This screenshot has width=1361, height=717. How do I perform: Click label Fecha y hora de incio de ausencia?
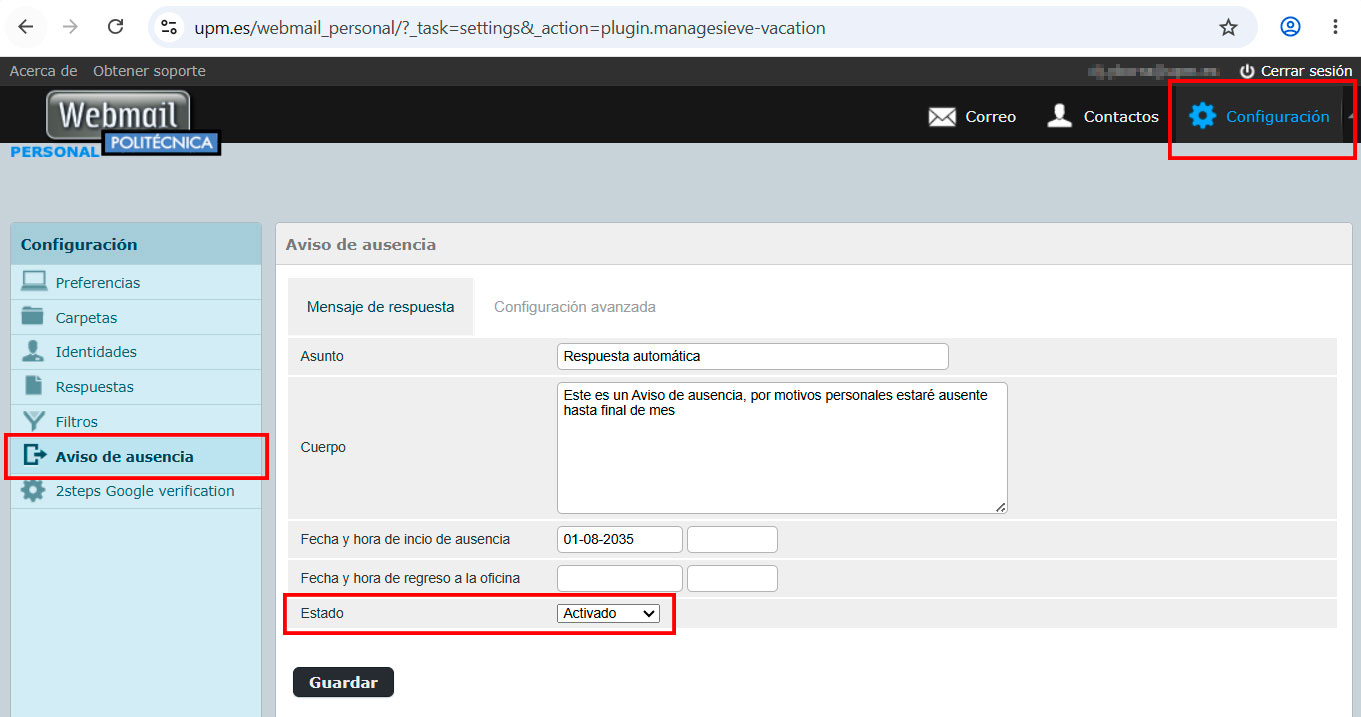tap(405, 539)
